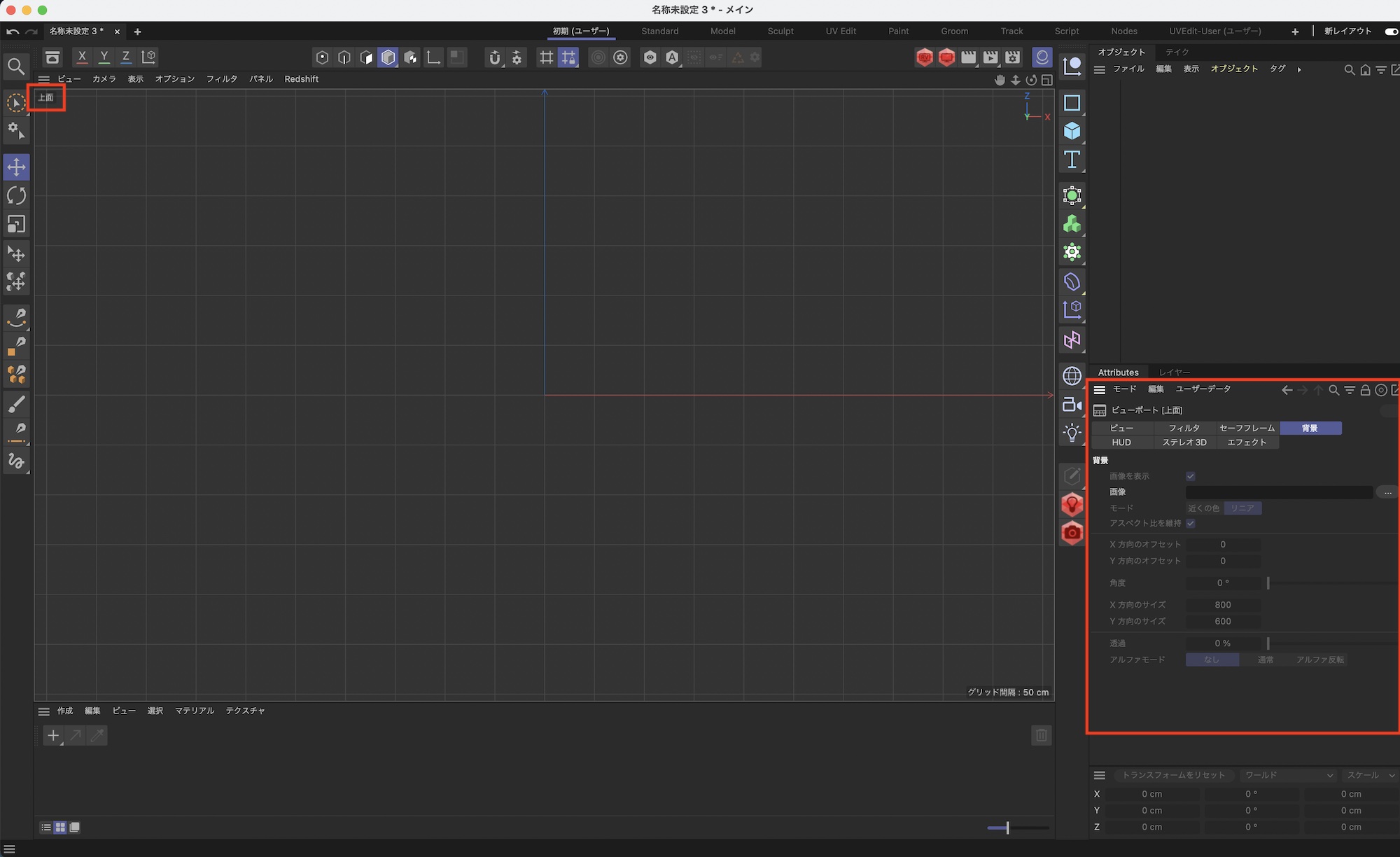Uncheck アスペクト比を維持 checkbox
This screenshot has height=857, width=1400.
tap(1191, 524)
